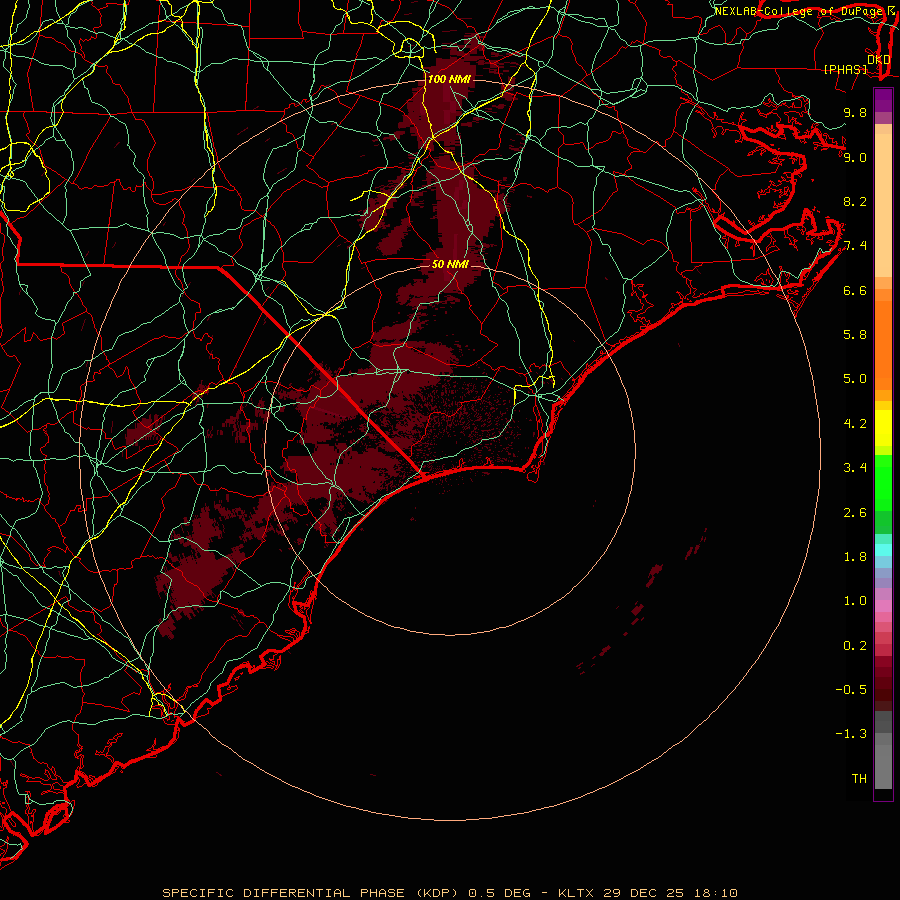Click the 29 DEC 25 18:10 timestamp
This screenshot has width=900, height=900.
tap(670, 893)
